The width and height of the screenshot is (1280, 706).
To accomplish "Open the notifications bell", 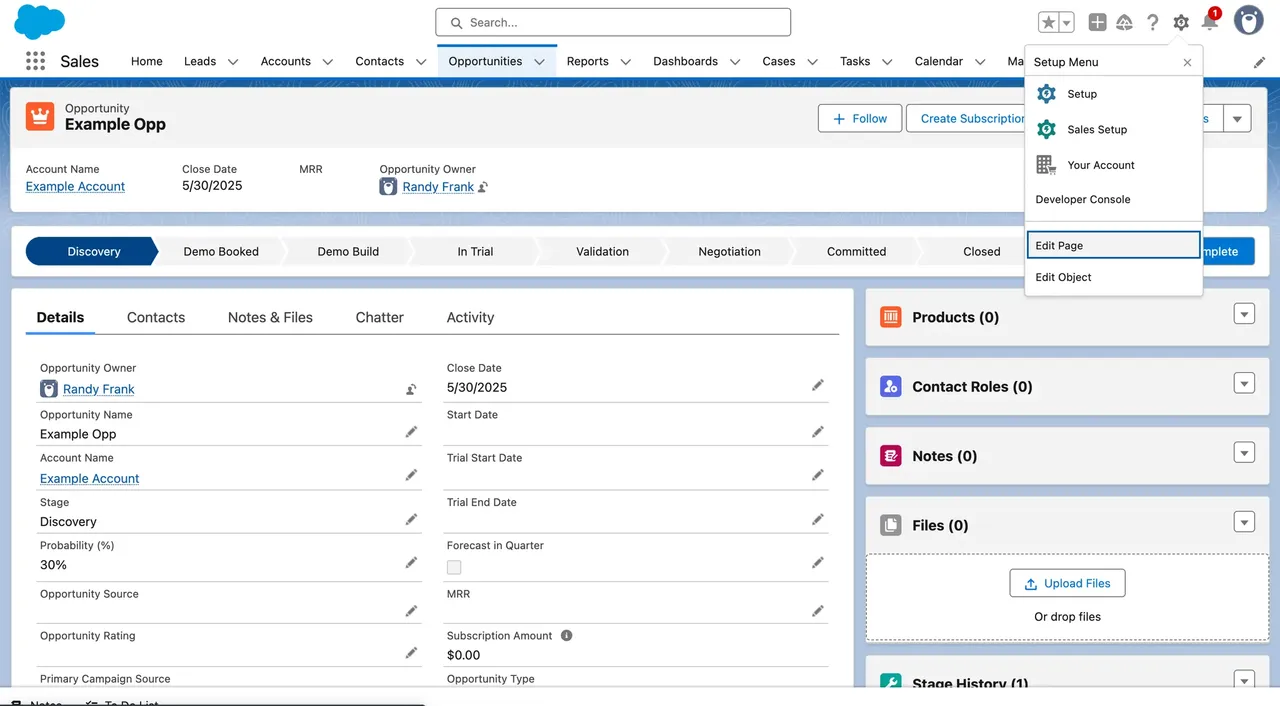I will coord(1210,22).
